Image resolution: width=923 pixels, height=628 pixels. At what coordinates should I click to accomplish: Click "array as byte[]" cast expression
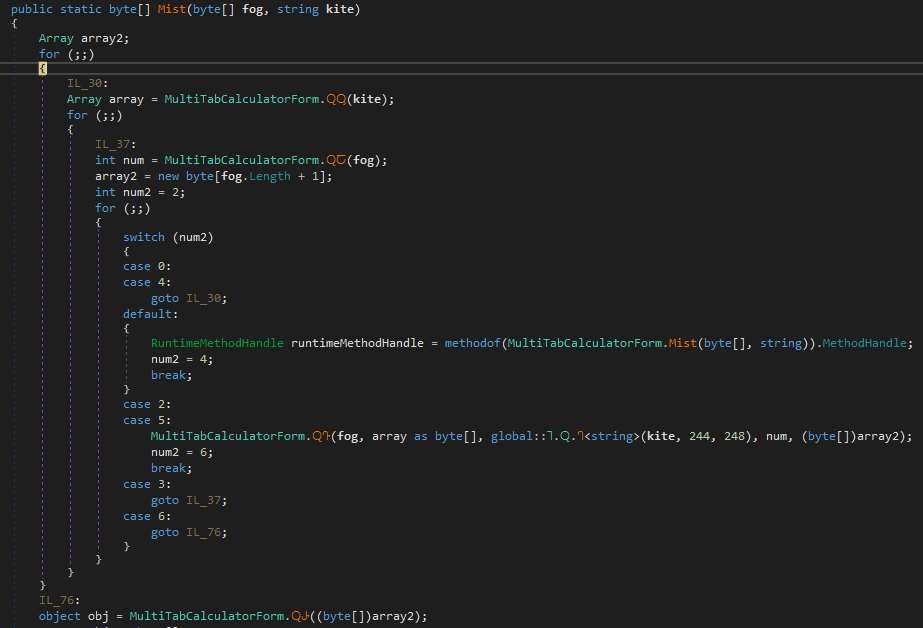[x=424, y=436]
